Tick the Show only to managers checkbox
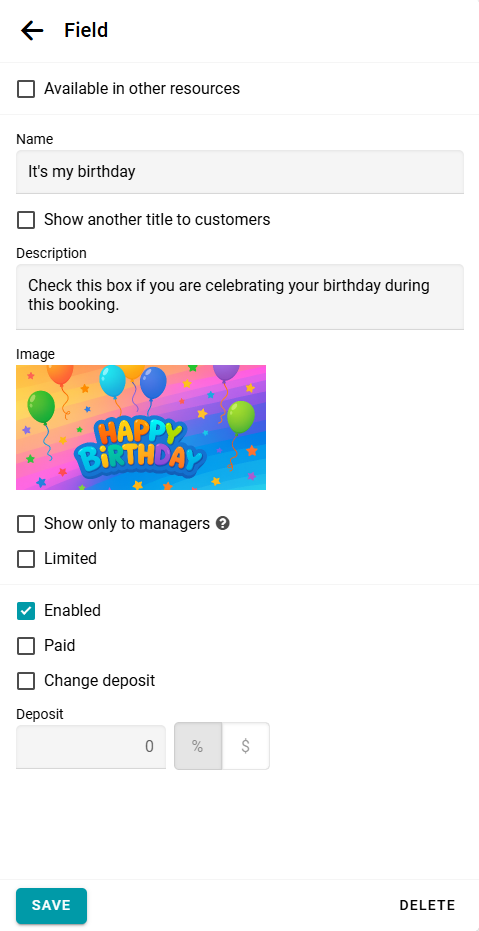Viewport: 479px width, 931px height. tap(26, 524)
